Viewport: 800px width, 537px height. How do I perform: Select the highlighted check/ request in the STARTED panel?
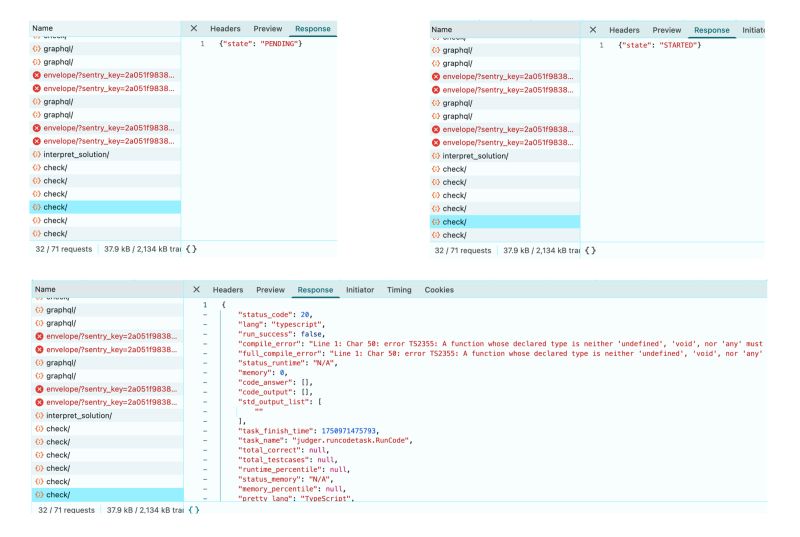click(x=505, y=222)
